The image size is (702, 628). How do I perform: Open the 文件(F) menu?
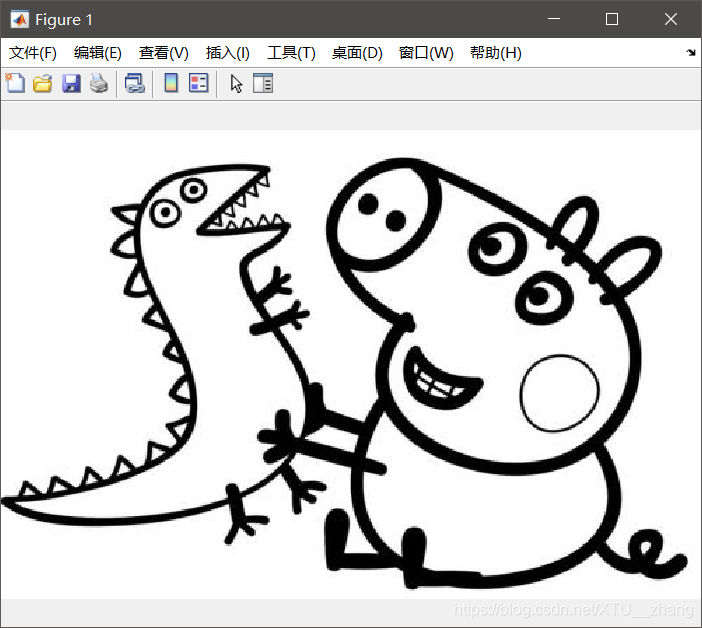click(x=33, y=53)
